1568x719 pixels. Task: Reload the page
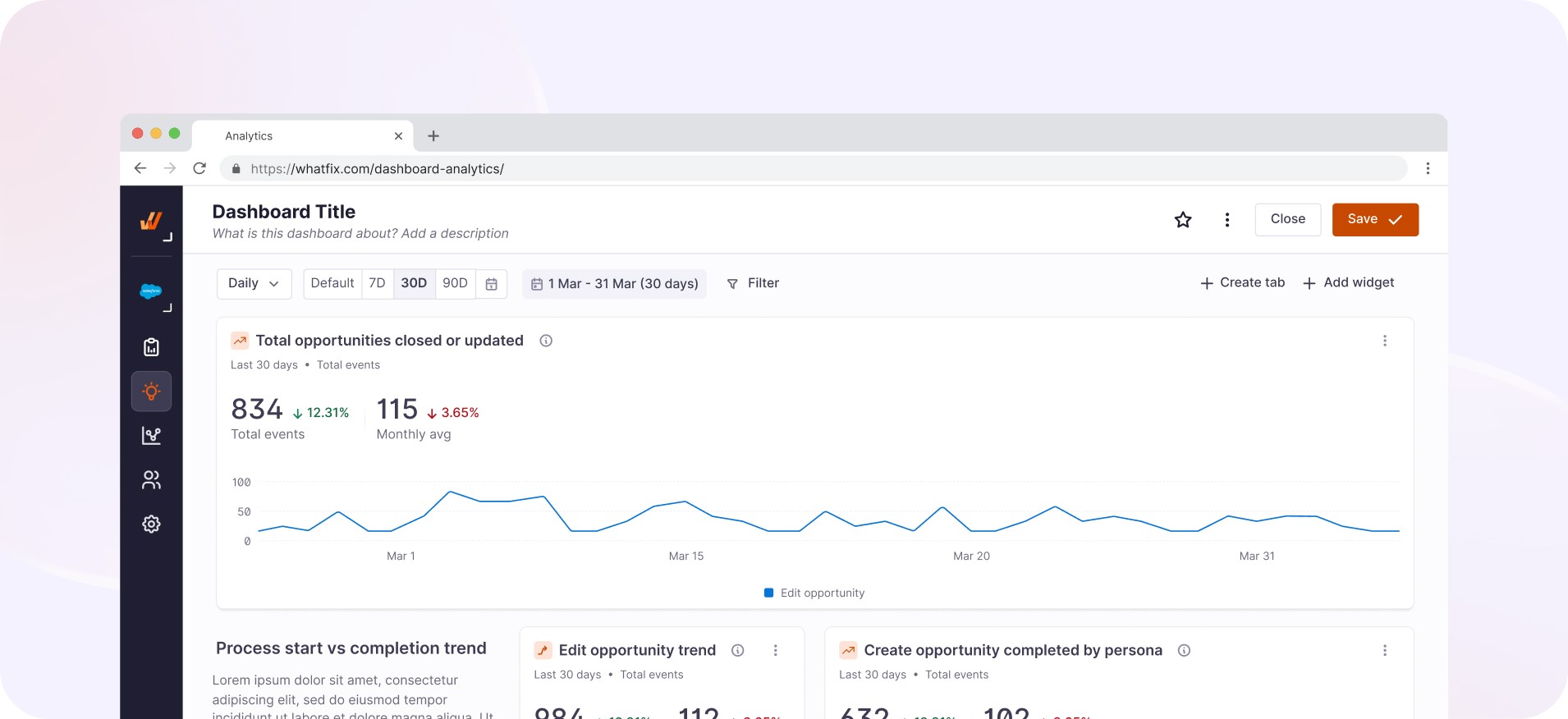[x=199, y=168]
